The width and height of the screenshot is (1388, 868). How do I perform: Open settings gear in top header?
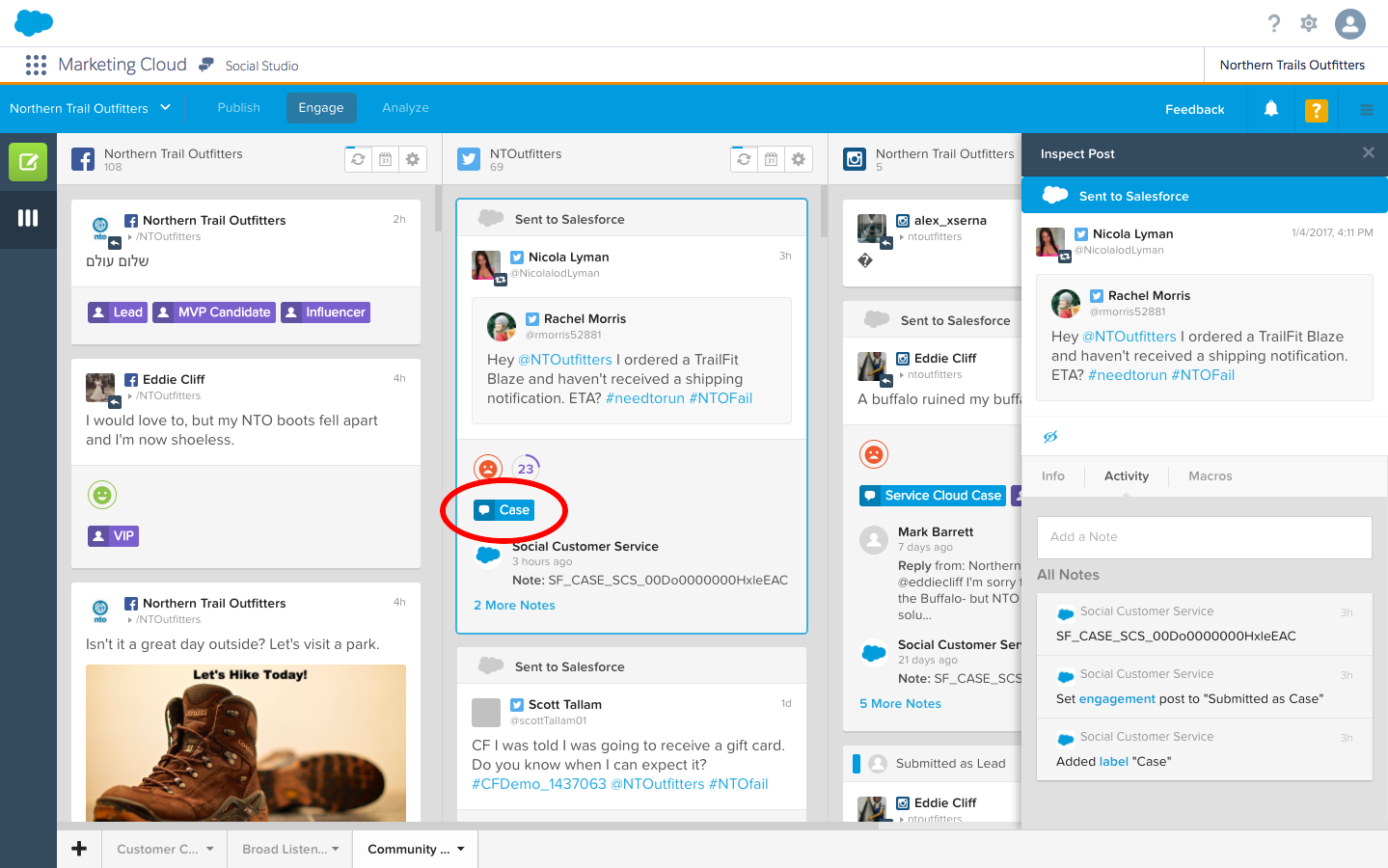point(1309,23)
